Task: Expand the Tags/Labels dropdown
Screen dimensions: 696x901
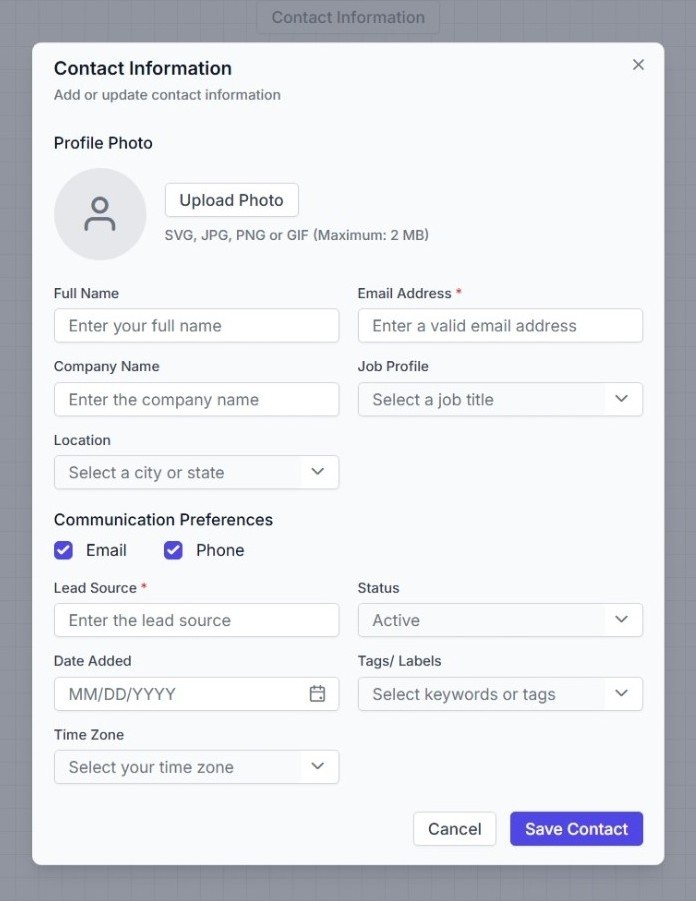Action: pos(499,694)
